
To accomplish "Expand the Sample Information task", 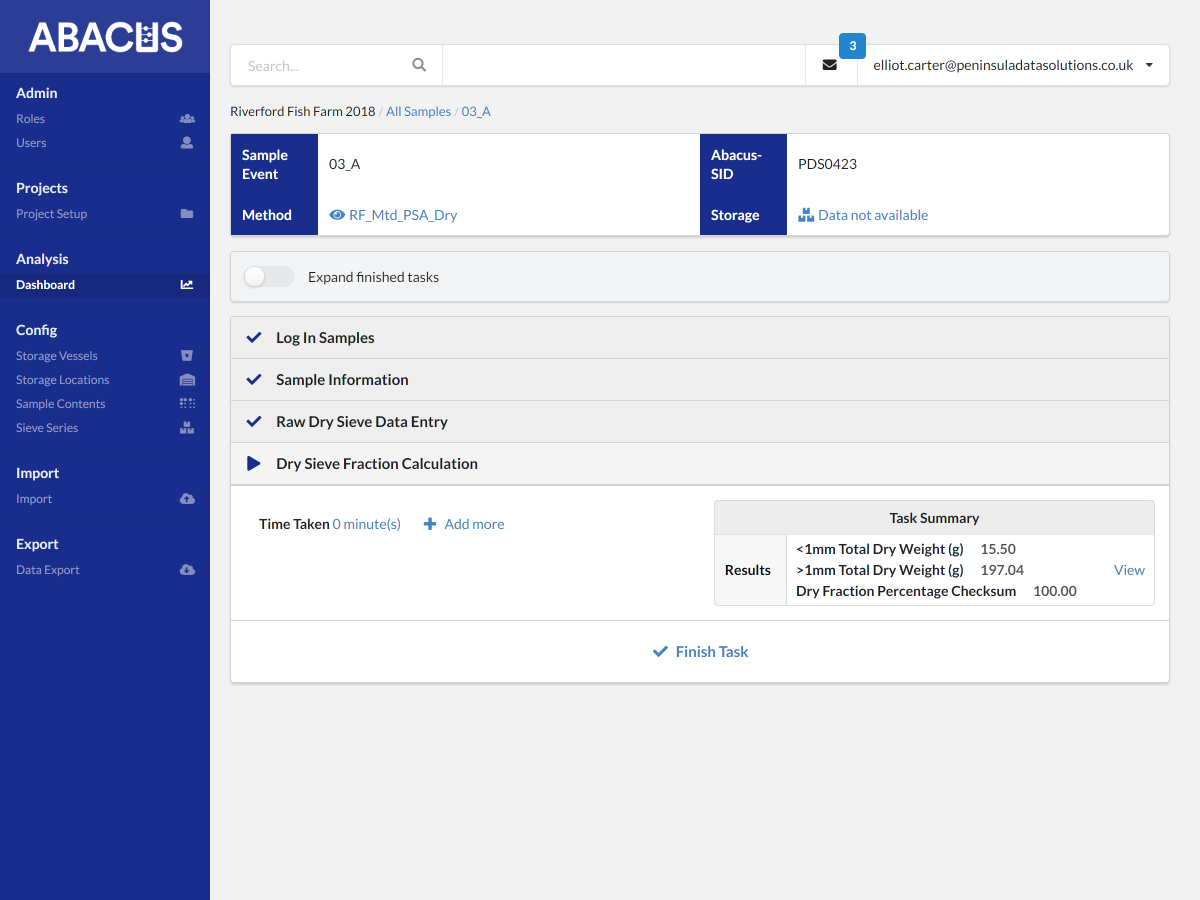I will pos(700,380).
